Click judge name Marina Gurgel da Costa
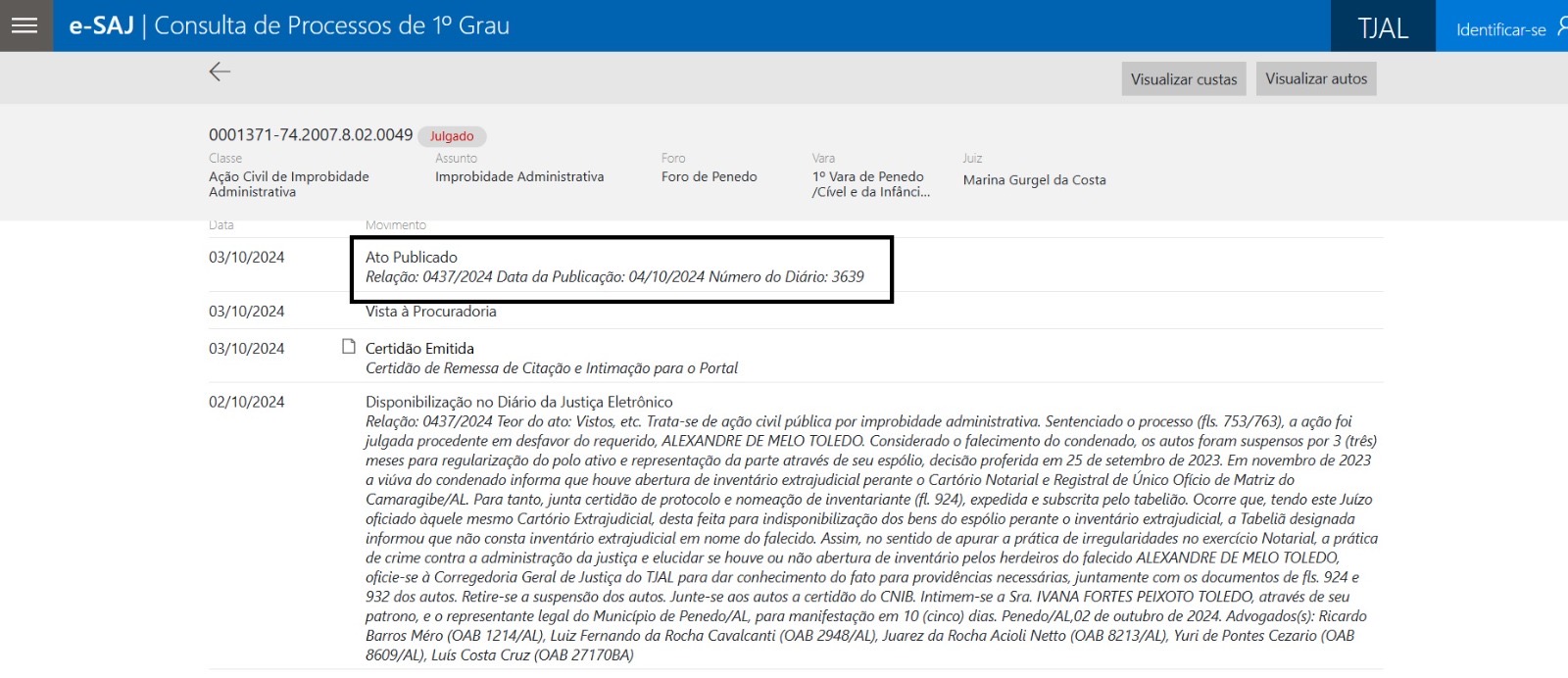The image size is (1568, 678). click(1034, 180)
